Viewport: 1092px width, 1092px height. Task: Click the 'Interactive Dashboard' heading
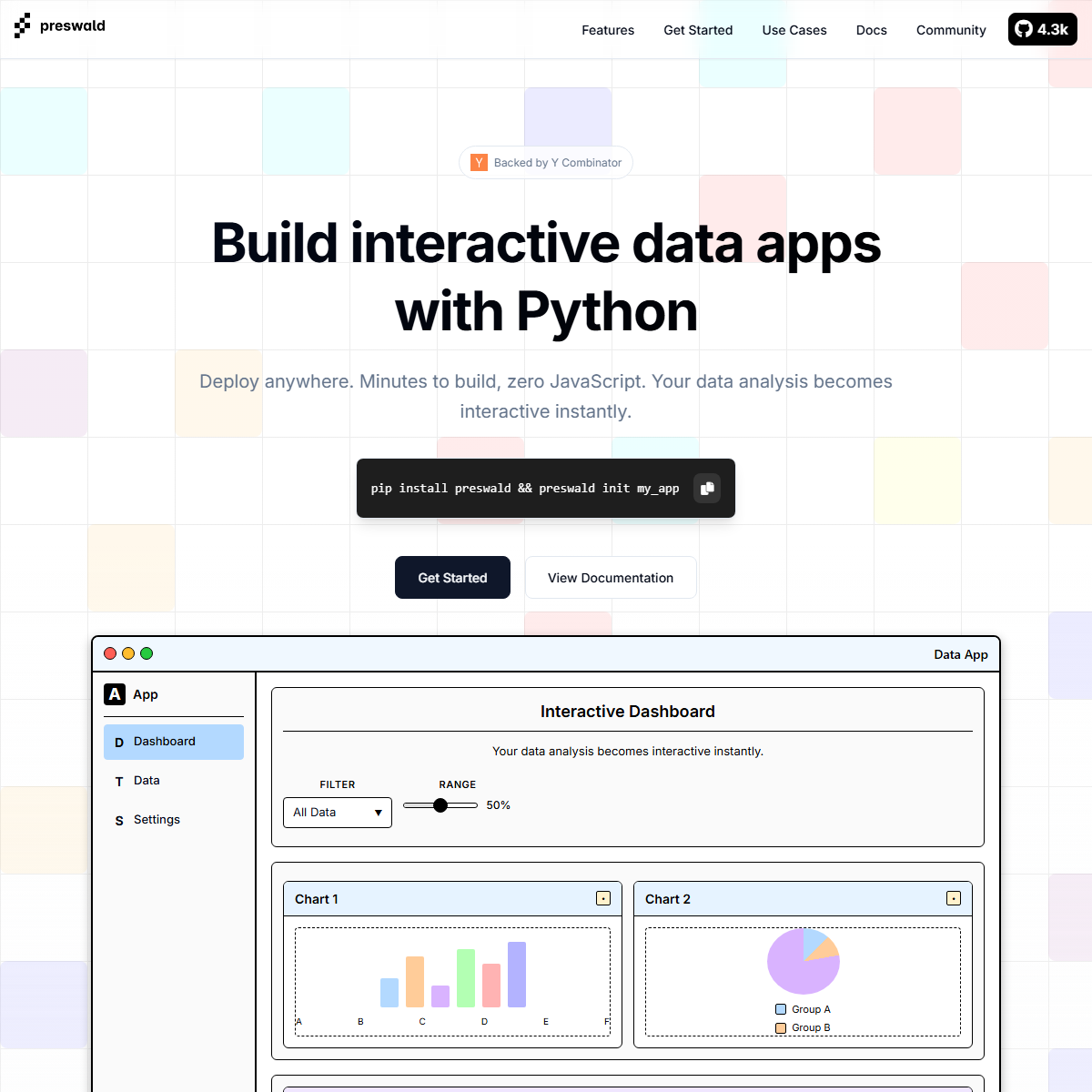[x=628, y=712]
